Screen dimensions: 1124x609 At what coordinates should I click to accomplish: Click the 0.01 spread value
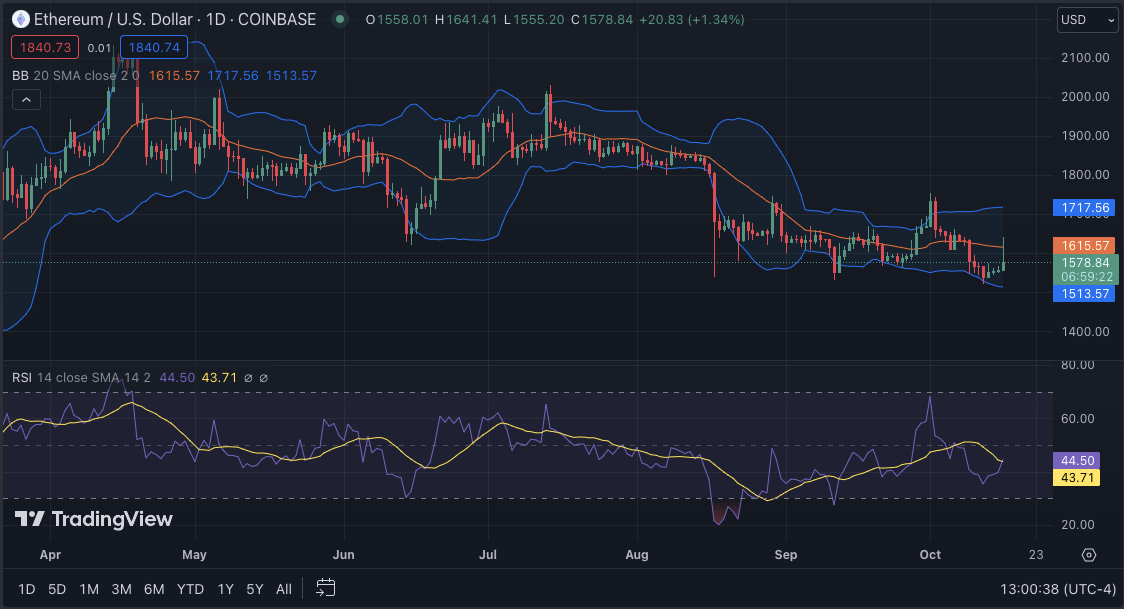point(100,48)
